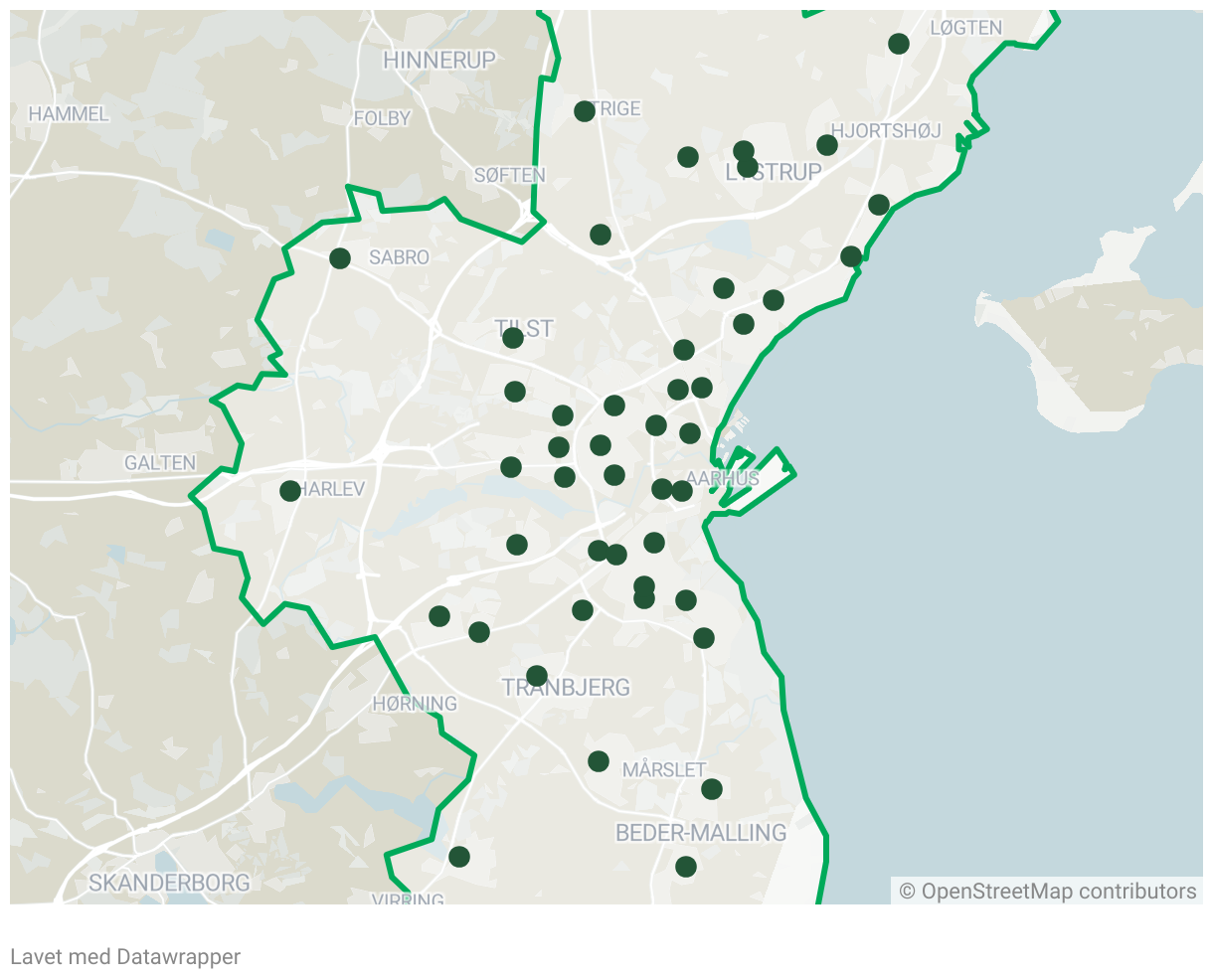Screen dimensions: 1213x980
Task: Select the marker left of the Harlev label
Action: 290,491
